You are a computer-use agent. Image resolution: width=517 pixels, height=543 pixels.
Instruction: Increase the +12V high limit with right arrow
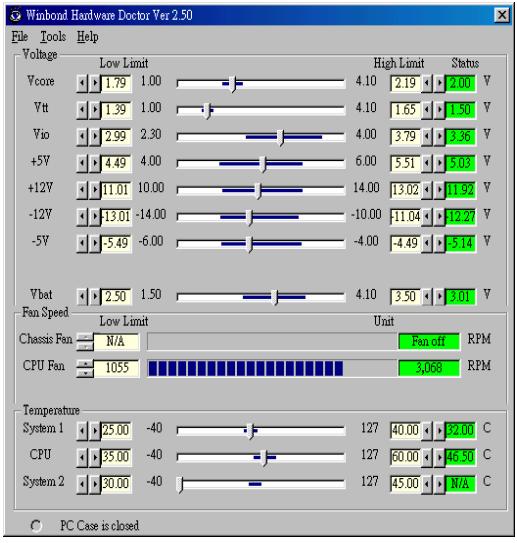click(439, 190)
